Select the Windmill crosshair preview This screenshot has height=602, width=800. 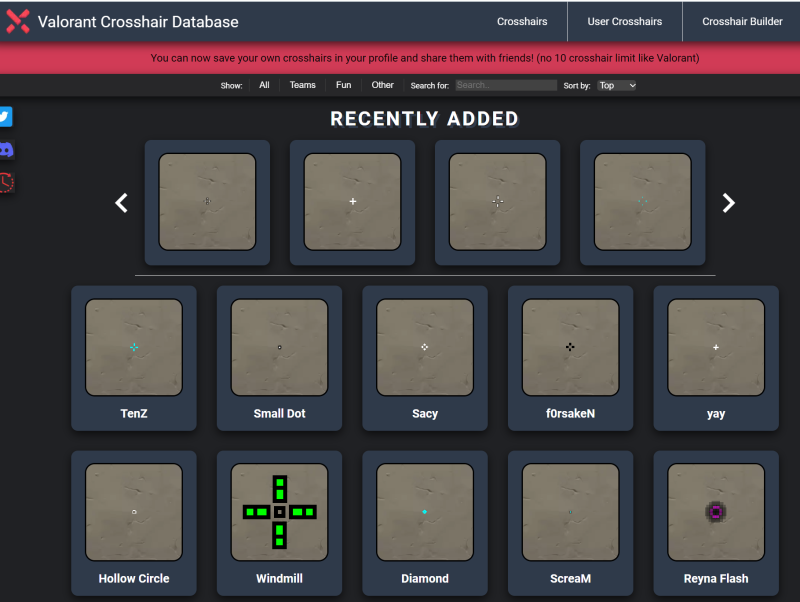(x=279, y=511)
